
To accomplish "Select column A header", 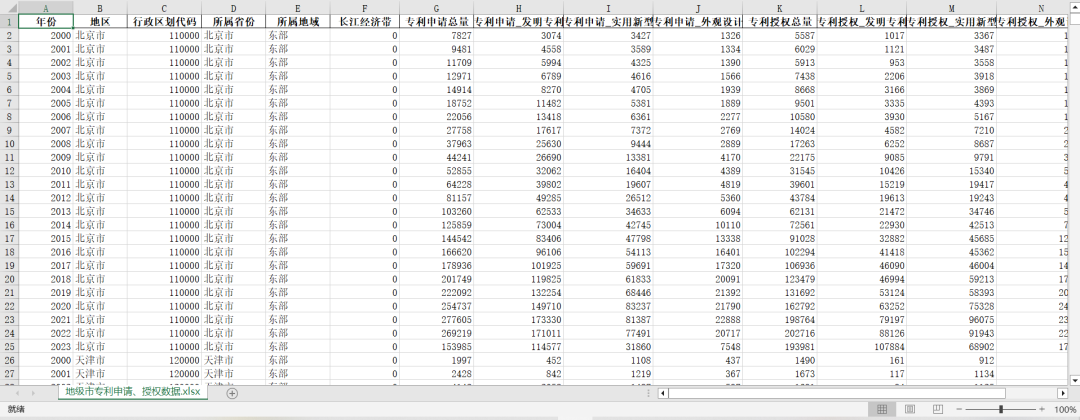I will [x=45, y=8].
